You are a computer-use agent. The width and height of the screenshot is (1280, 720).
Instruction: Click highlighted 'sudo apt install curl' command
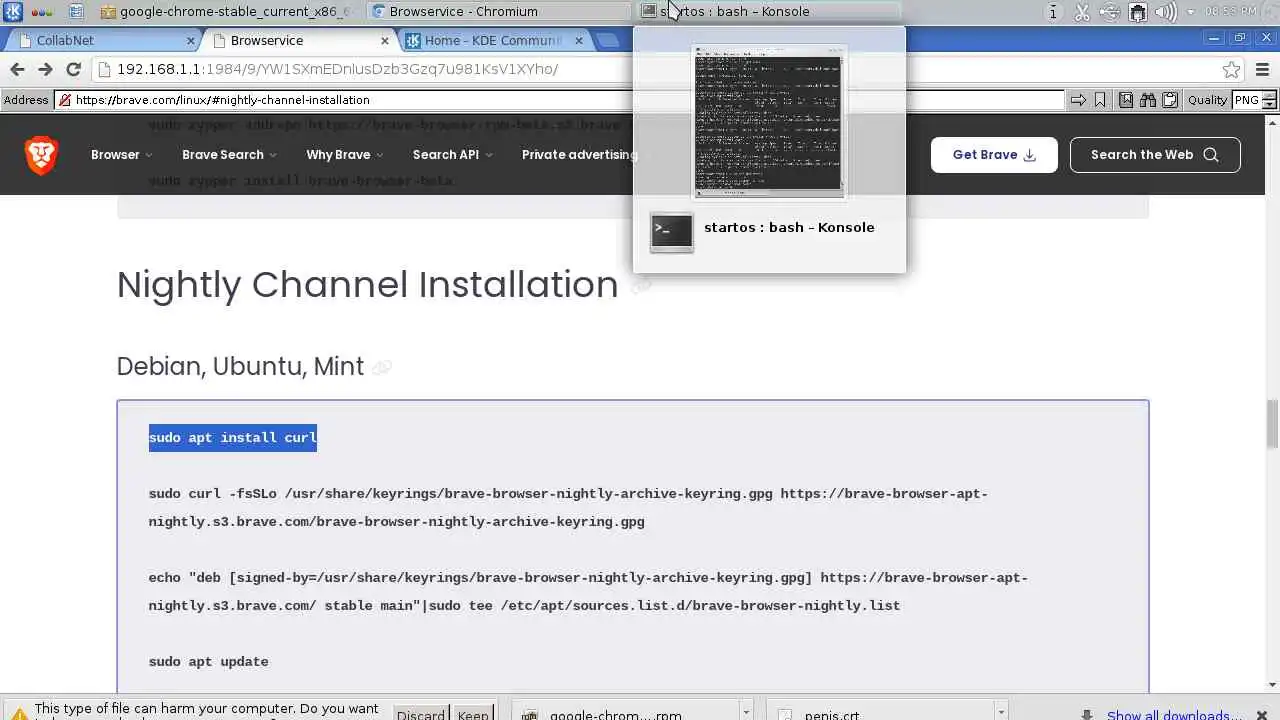click(233, 438)
